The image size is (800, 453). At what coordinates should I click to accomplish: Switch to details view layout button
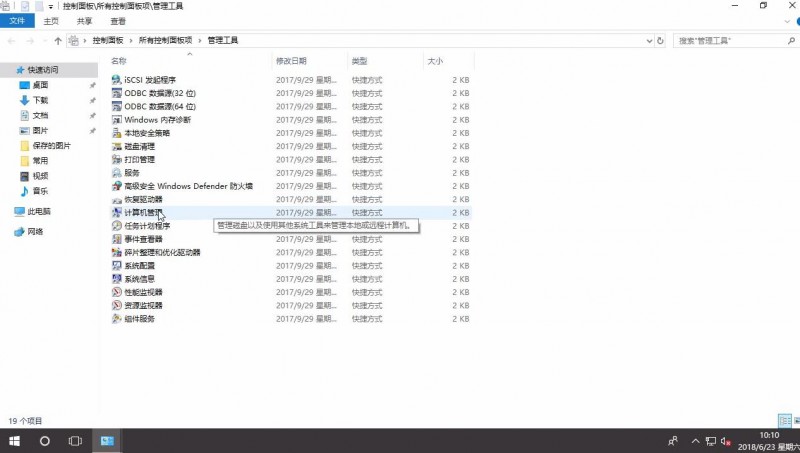785,421
